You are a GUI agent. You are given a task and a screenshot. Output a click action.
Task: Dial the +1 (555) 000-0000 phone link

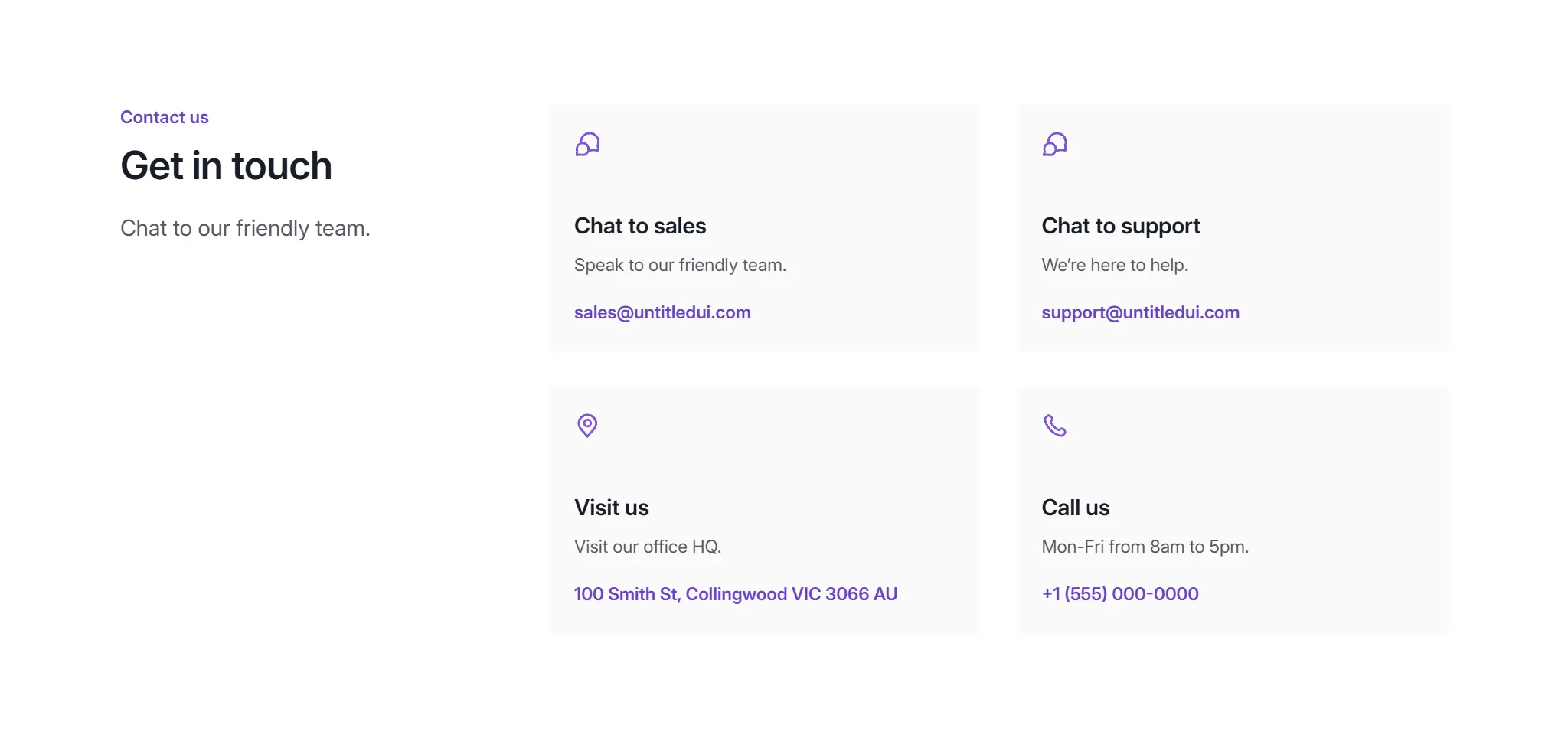click(1120, 594)
